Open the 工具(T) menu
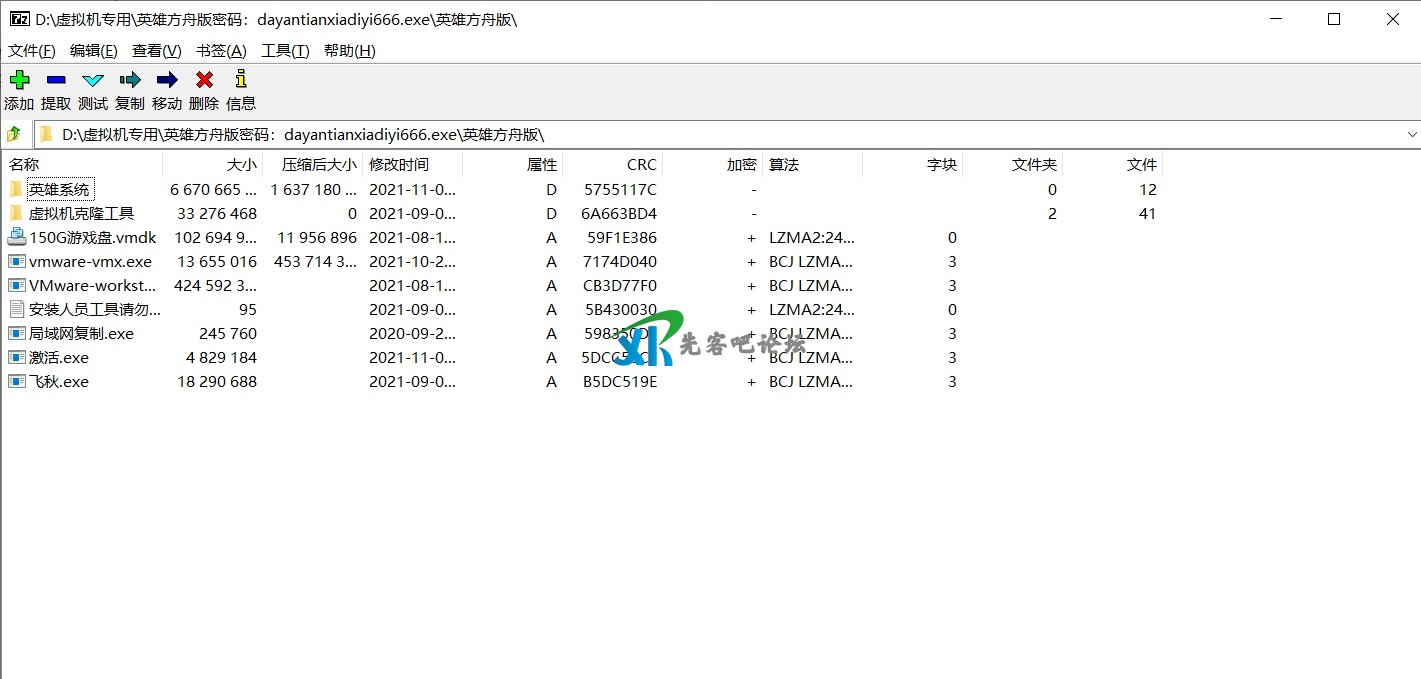Viewport: 1421px width, 679px height. click(x=285, y=51)
